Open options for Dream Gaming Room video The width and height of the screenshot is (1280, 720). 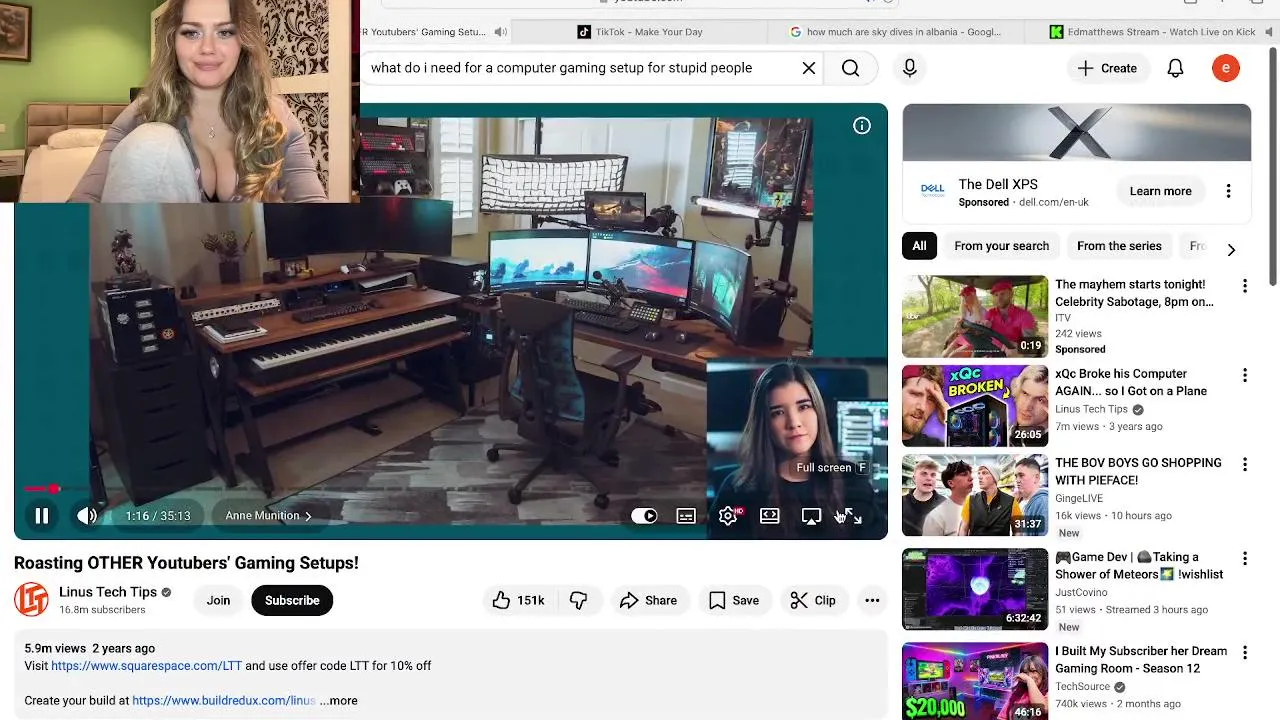pyautogui.click(x=1245, y=652)
